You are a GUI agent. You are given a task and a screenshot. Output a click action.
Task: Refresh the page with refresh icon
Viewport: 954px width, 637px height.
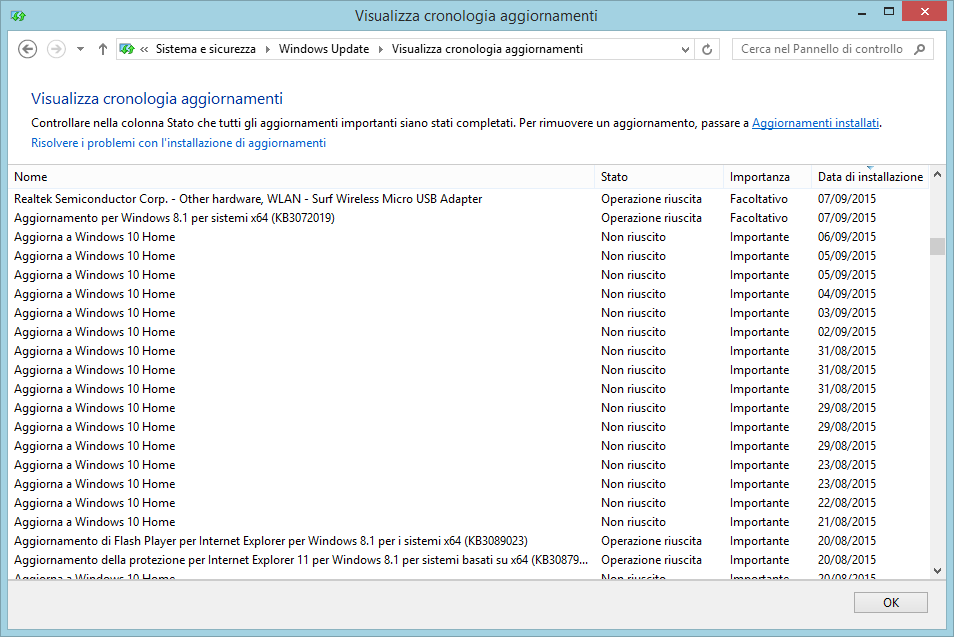coord(707,49)
